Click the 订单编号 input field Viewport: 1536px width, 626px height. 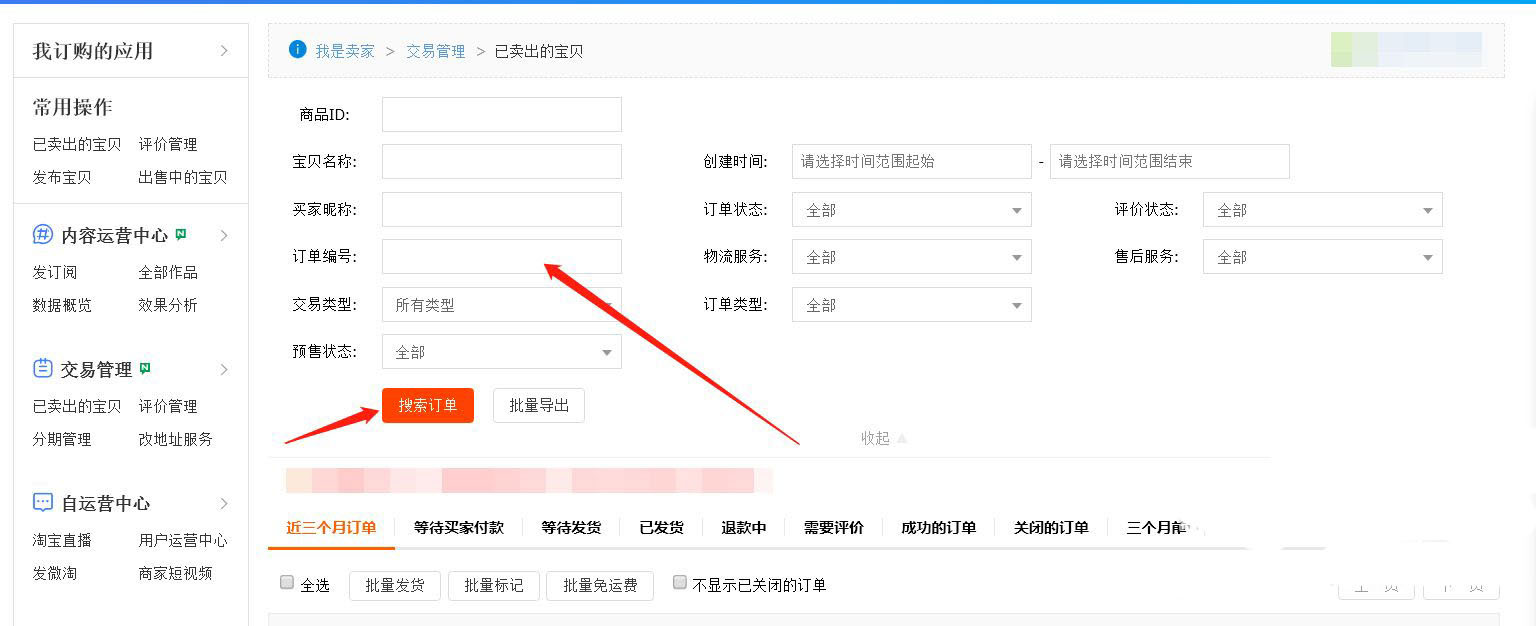pos(502,256)
